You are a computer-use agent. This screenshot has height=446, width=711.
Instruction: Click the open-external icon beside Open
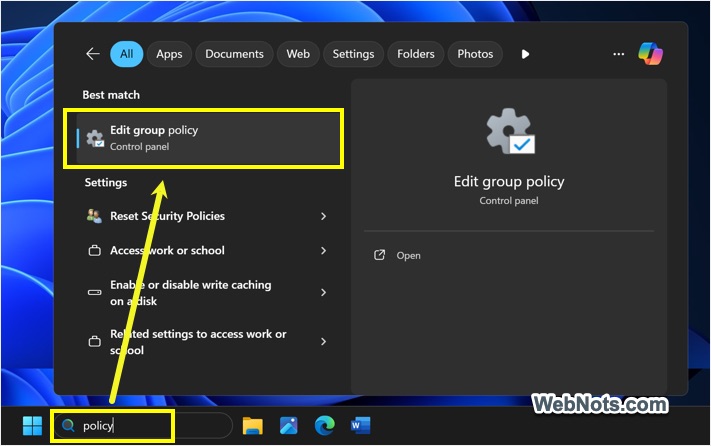[x=379, y=255]
